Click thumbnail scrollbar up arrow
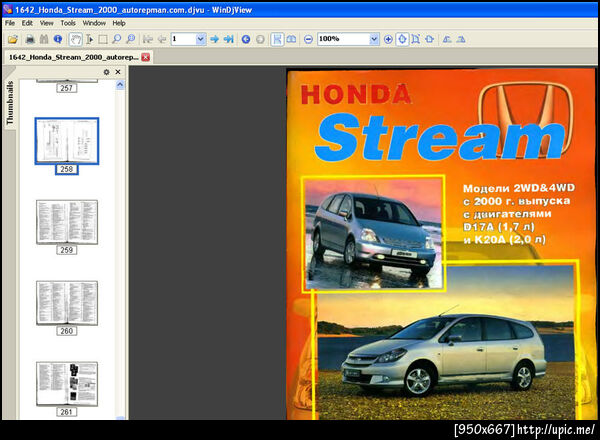 120,85
